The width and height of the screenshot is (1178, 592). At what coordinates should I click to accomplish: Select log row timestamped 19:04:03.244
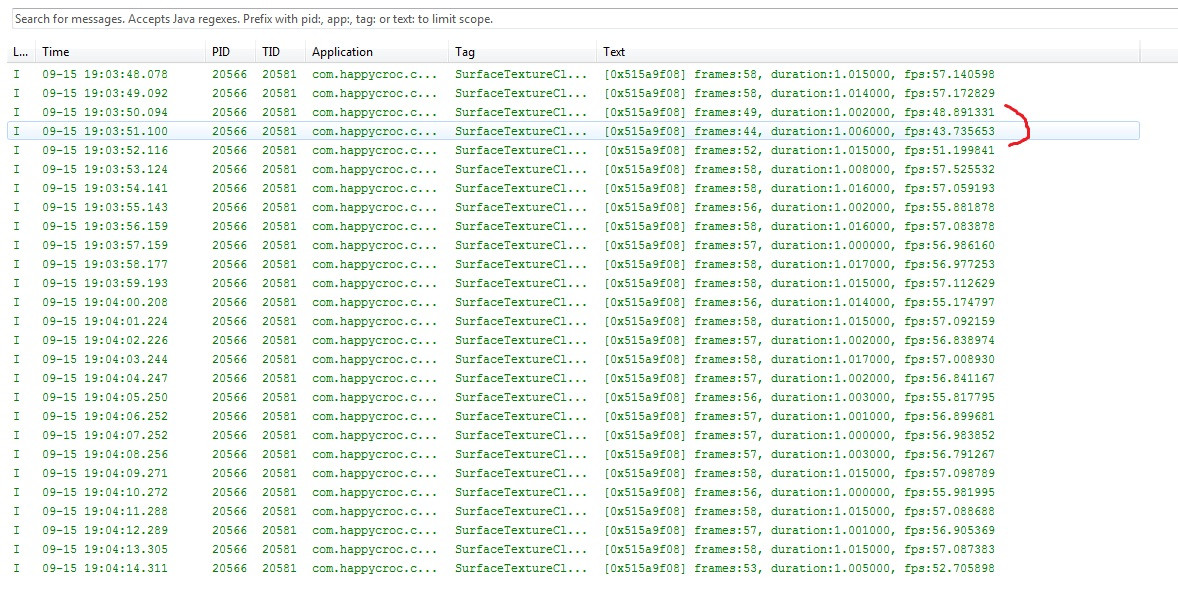[x=574, y=359]
